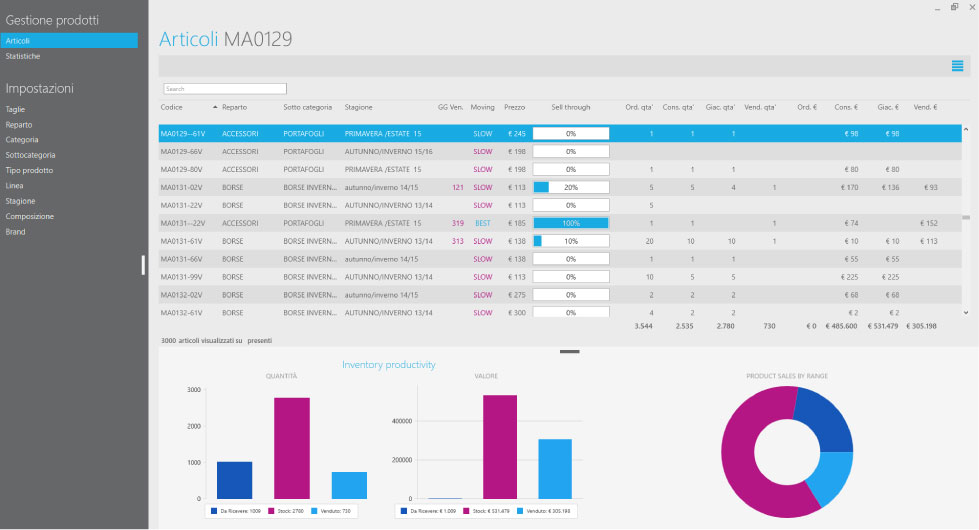Screen dimensions: 979x530
Task: Click the Codice column sort arrow
Action: click(x=215, y=107)
